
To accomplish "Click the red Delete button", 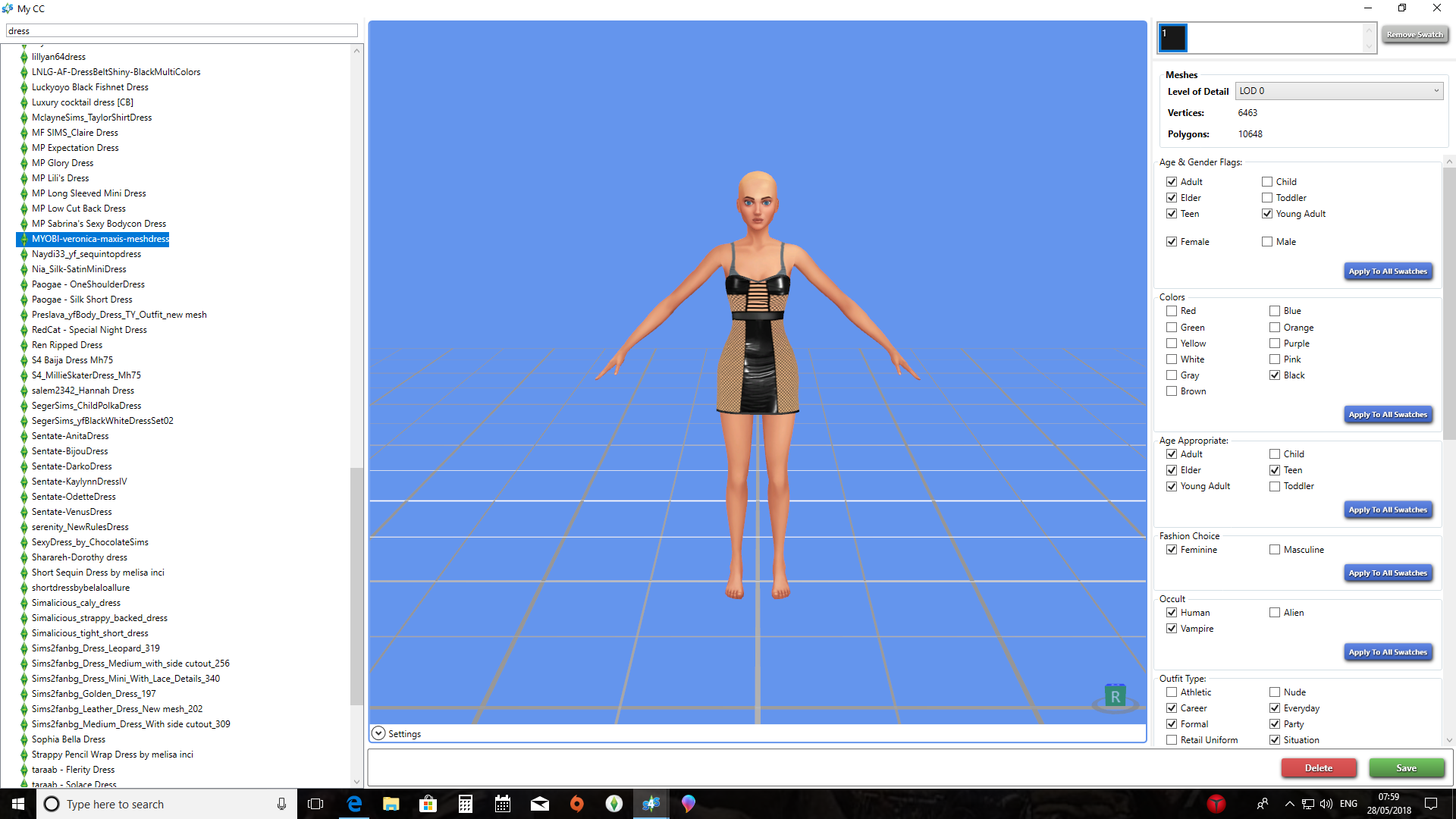I will tap(1318, 768).
